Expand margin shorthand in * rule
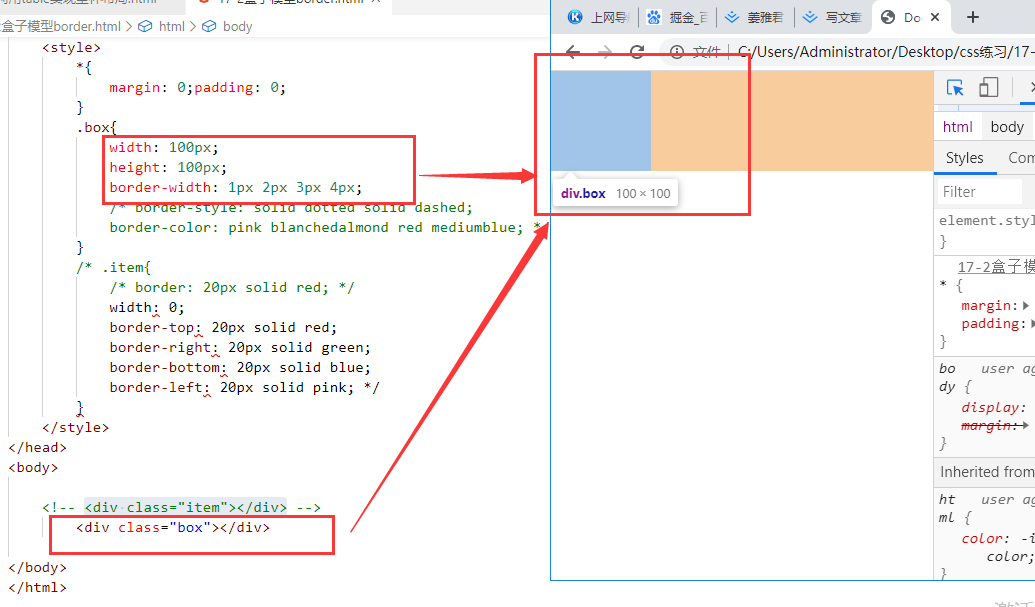1035x607 pixels. pyautogui.click(x=1025, y=305)
